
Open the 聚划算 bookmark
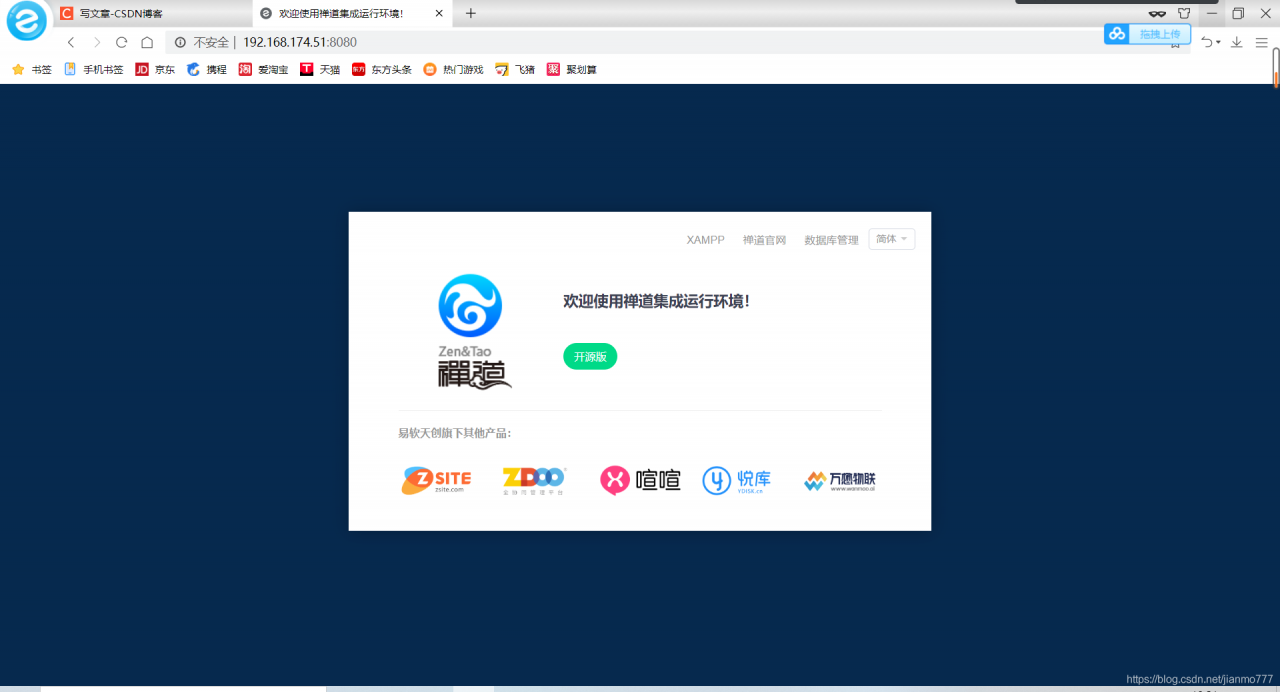coord(572,70)
